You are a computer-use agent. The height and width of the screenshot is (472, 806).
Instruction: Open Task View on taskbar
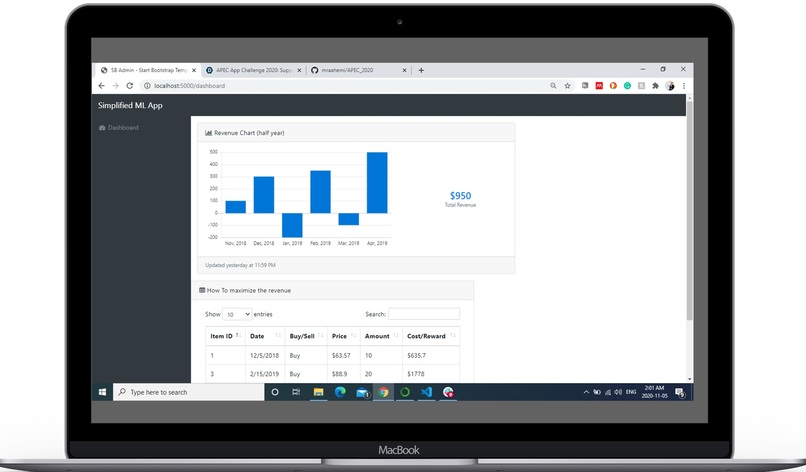click(296, 392)
